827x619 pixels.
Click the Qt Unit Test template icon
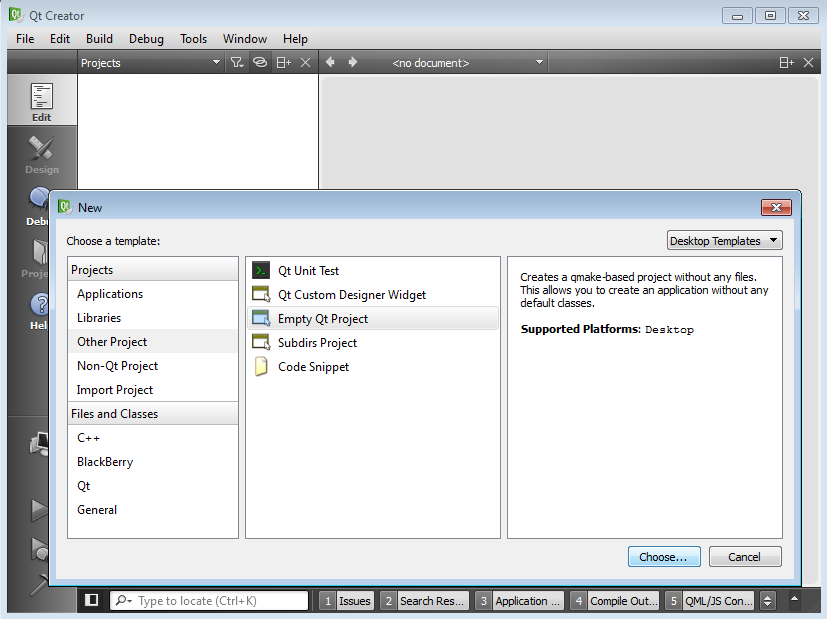coord(261,270)
